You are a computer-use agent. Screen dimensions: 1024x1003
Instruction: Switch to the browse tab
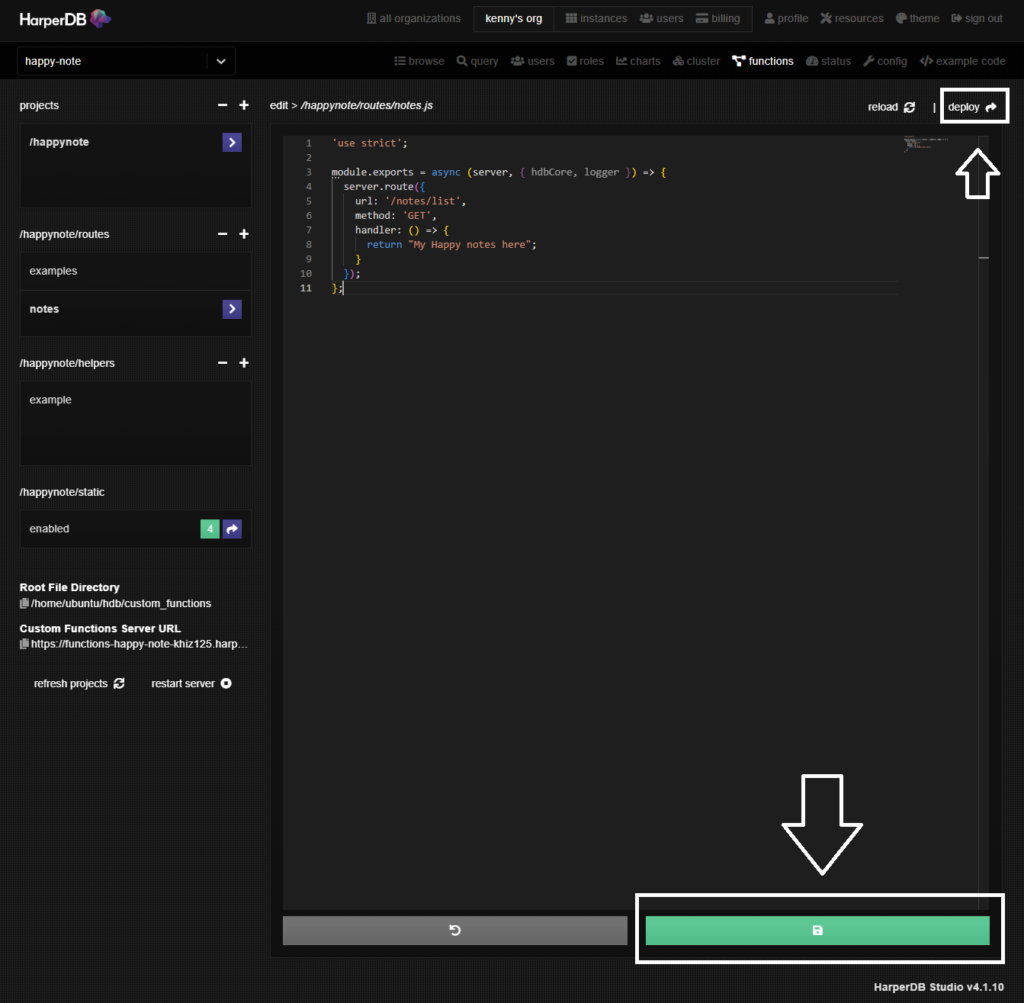coord(419,61)
